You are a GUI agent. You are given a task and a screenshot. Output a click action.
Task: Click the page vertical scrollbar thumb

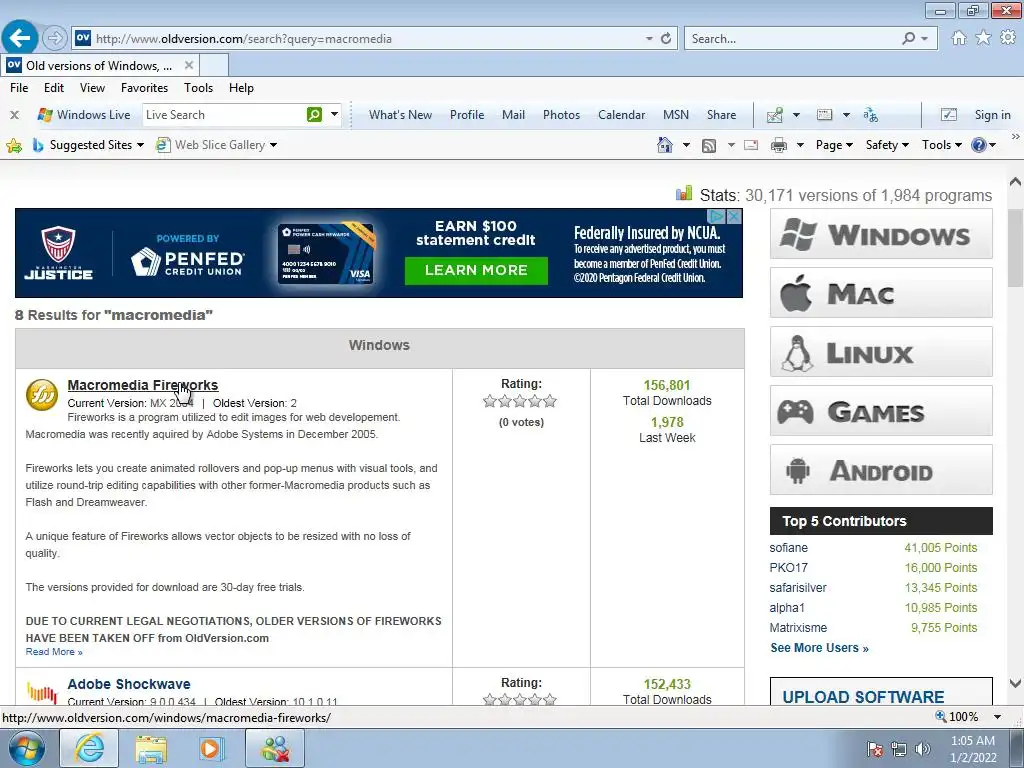tap(1015, 248)
